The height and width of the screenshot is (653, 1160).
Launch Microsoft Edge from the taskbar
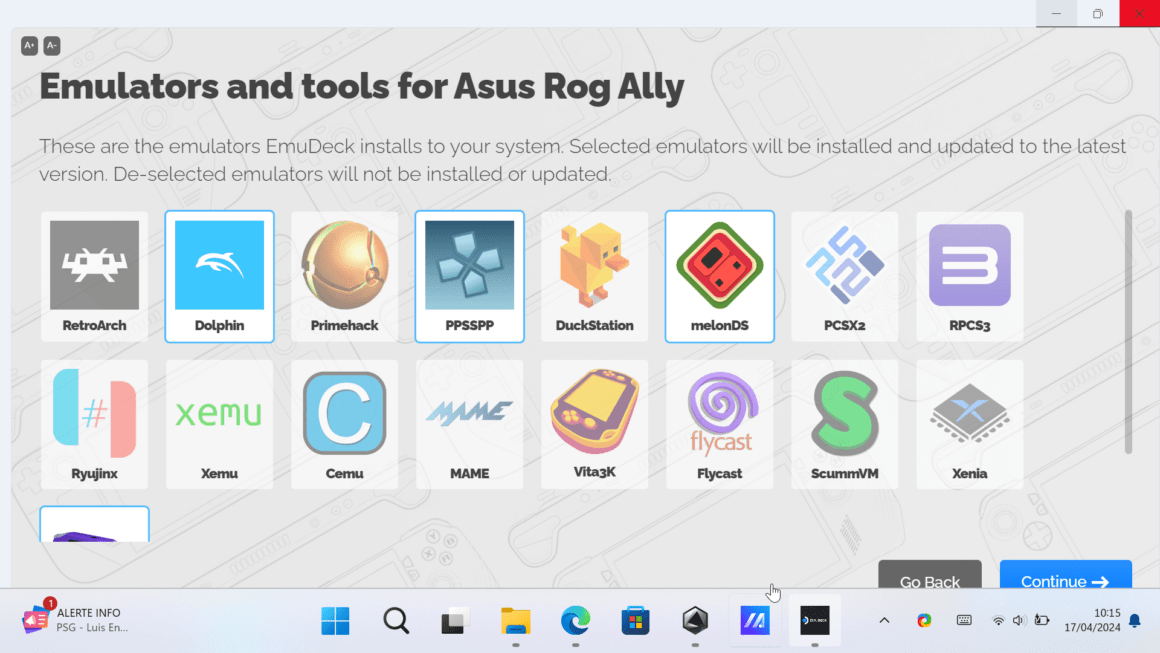(x=576, y=620)
